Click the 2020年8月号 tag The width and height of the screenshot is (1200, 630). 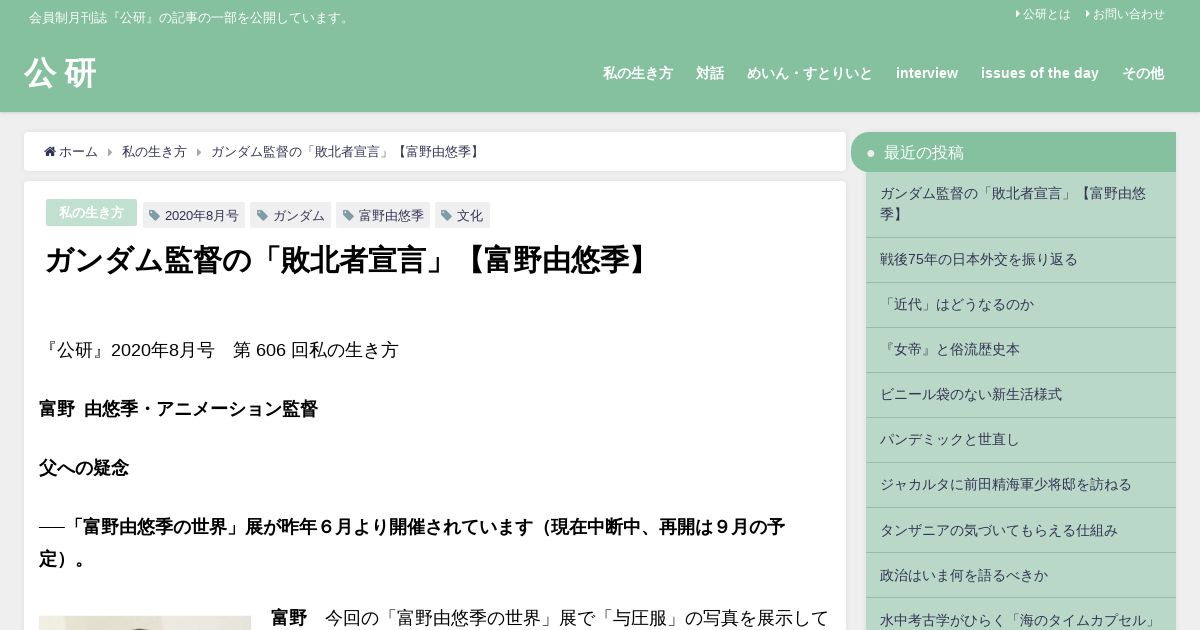(194, 215)
